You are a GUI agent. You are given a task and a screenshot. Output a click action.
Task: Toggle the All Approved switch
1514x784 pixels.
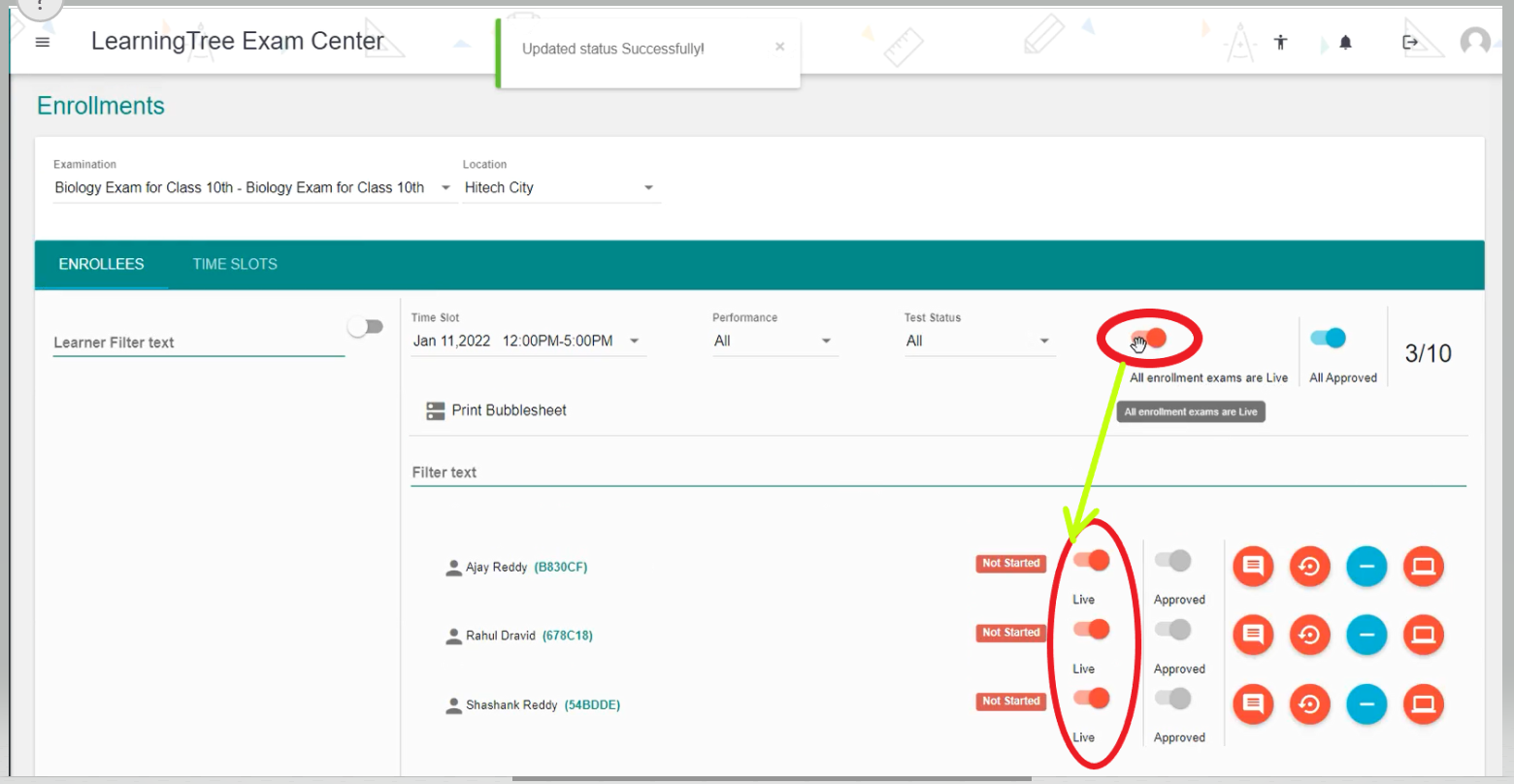tap(1328, 338)
